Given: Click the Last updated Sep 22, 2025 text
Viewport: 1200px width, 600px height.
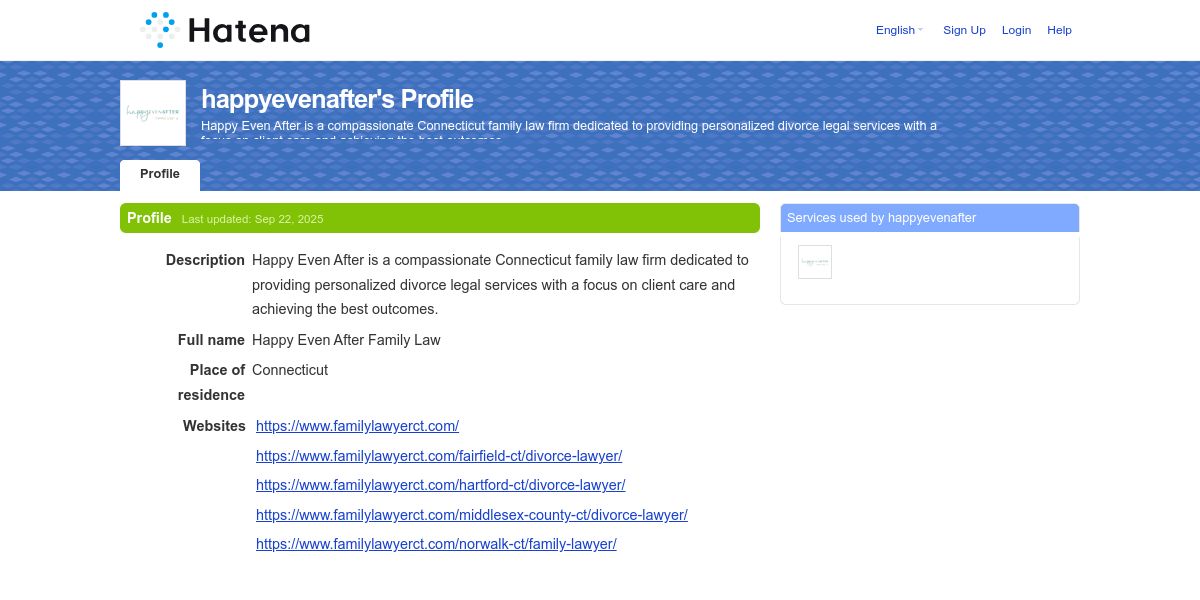Looking at the screenshot, I should point(252,219).
